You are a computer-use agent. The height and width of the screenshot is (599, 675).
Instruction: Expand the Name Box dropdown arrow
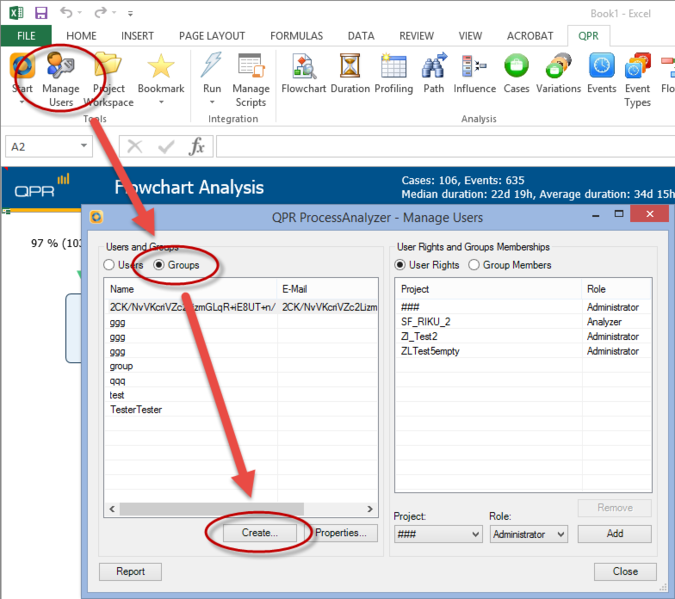pos(84,146)
